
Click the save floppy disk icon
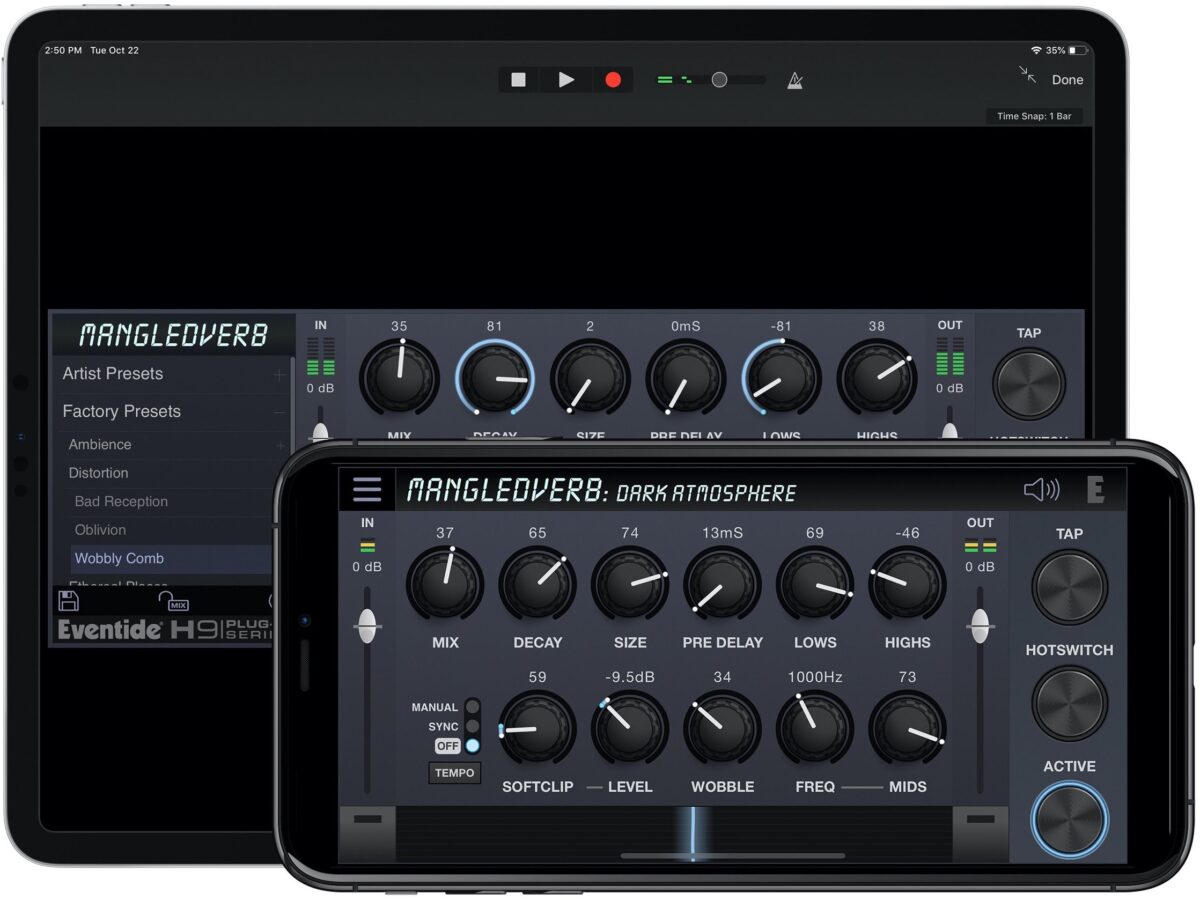[69, 601]
